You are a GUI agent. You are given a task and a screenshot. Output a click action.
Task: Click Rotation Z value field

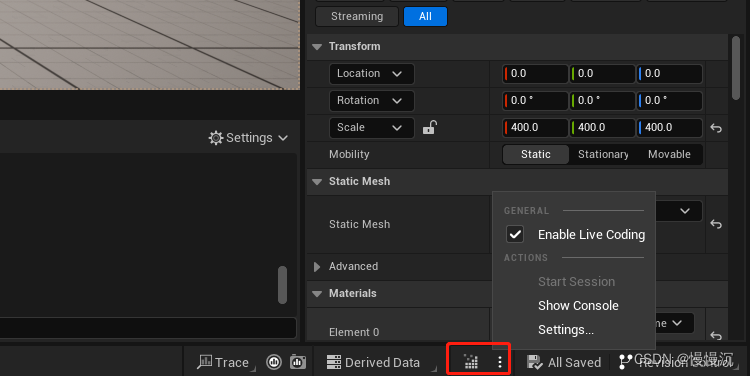(x=670, y=100)
